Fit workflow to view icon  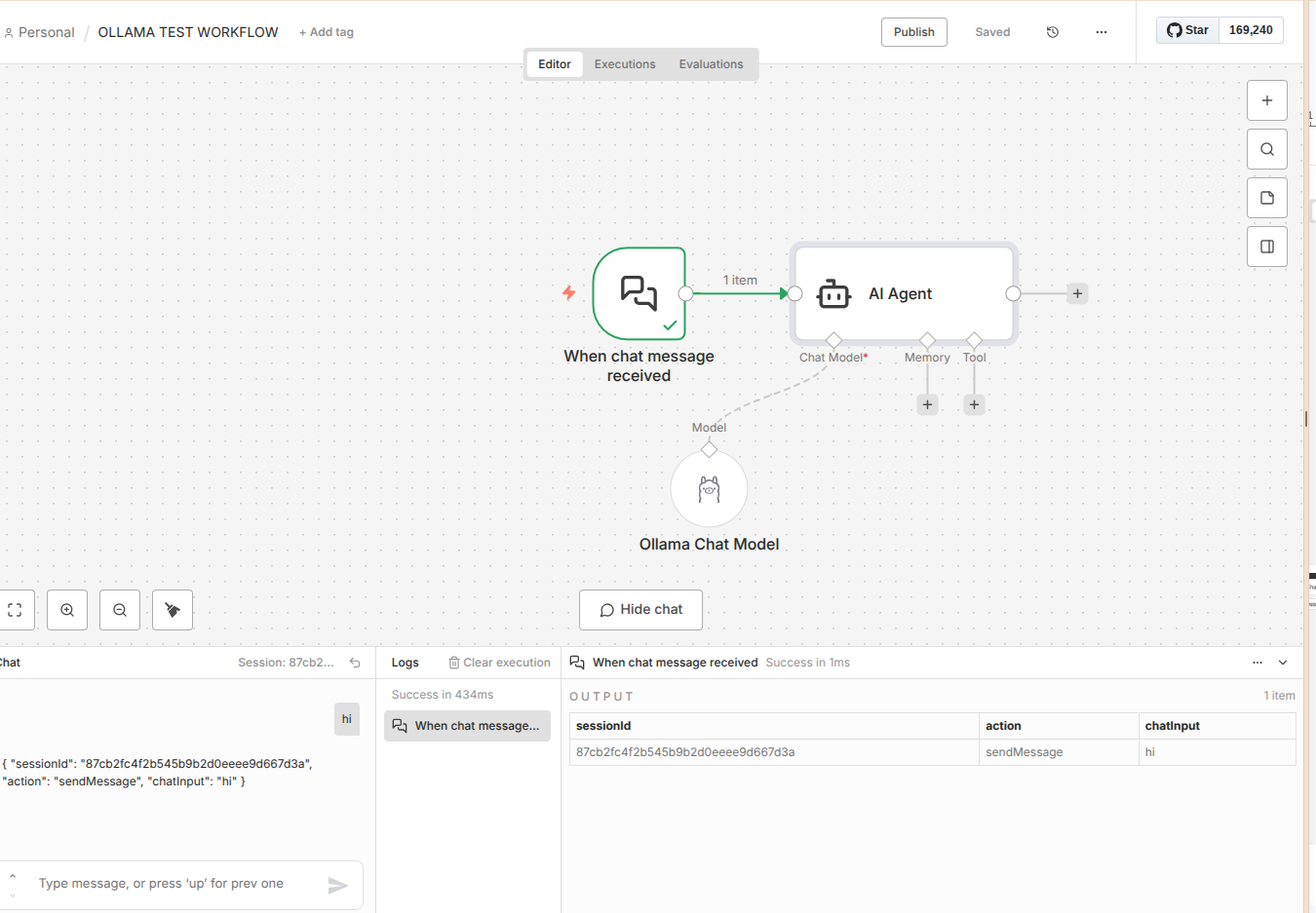pyautogui.click(x=16, y=610)
